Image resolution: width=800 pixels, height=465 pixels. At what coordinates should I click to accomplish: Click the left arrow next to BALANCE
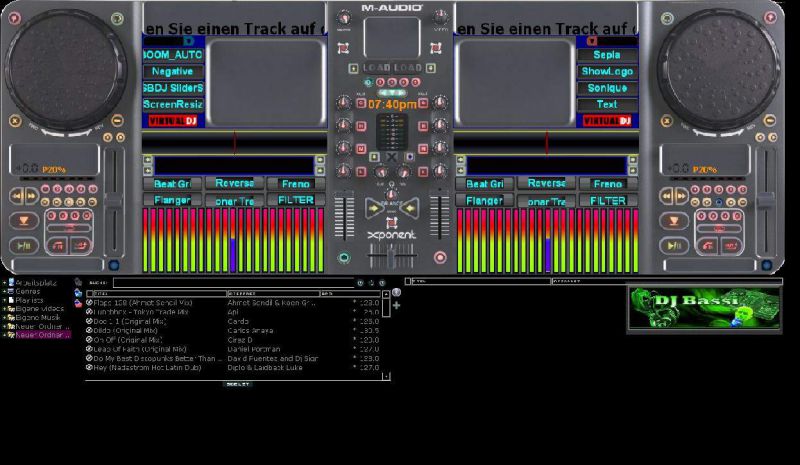click(x=374, y=208)
